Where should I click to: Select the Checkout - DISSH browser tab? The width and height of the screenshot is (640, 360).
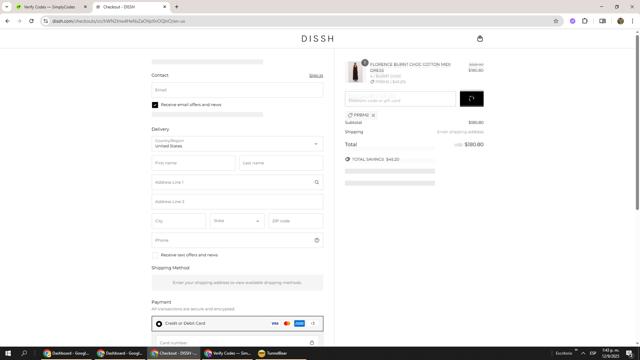129,7
